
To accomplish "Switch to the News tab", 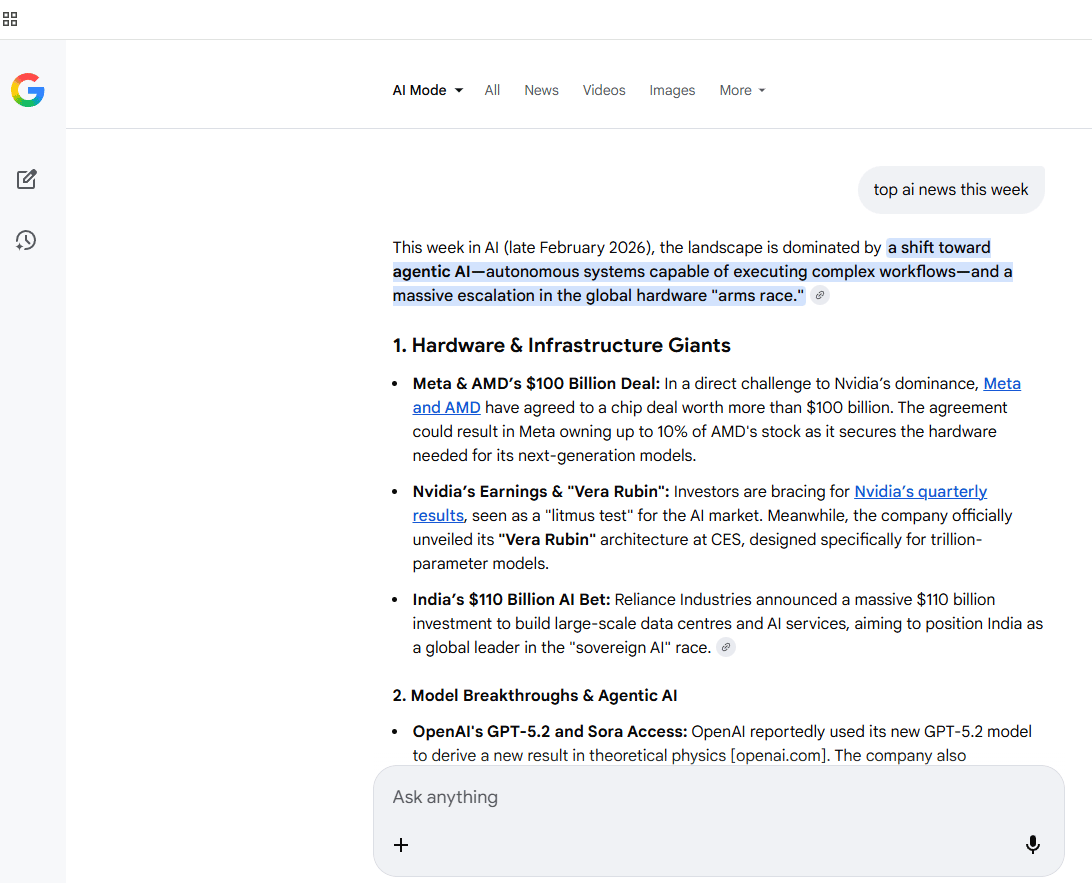I will [x=541, y=90].
